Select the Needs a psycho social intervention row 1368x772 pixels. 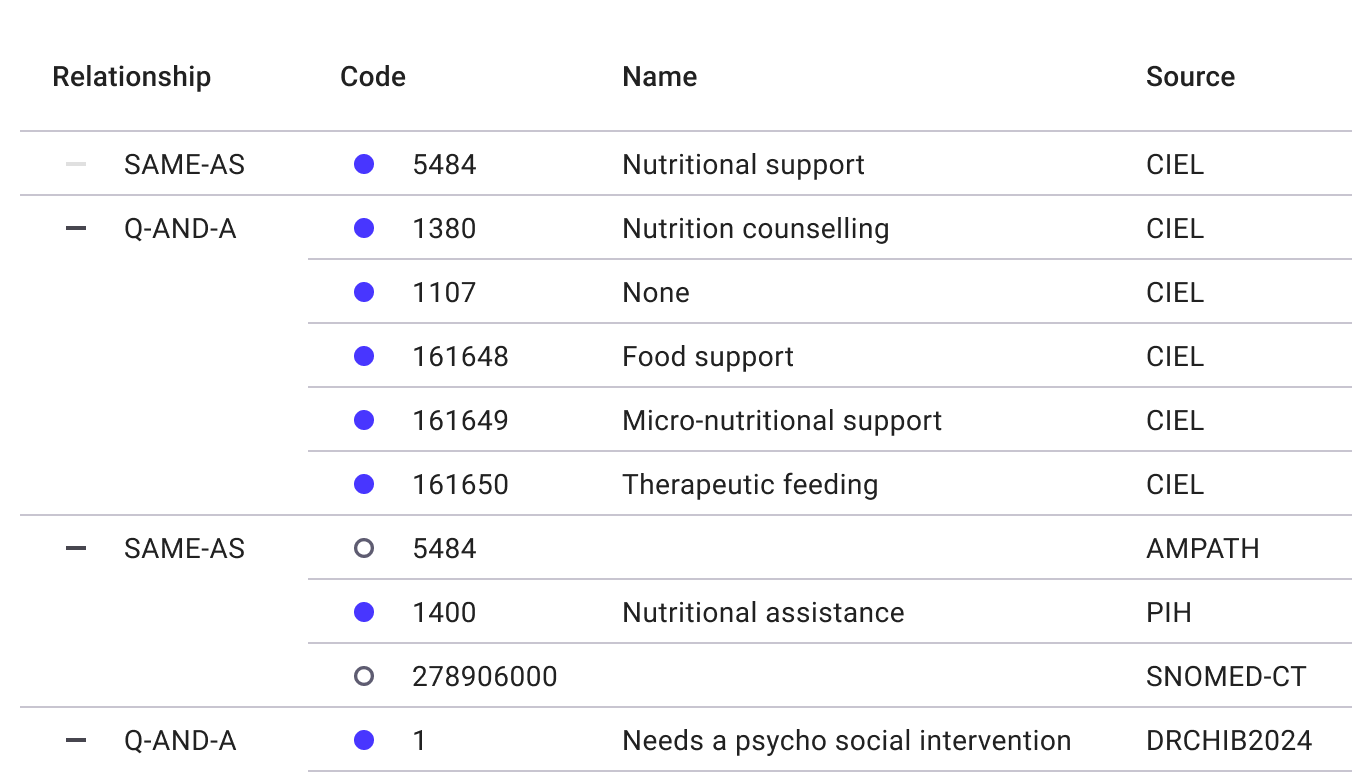(x=846, y=740)
